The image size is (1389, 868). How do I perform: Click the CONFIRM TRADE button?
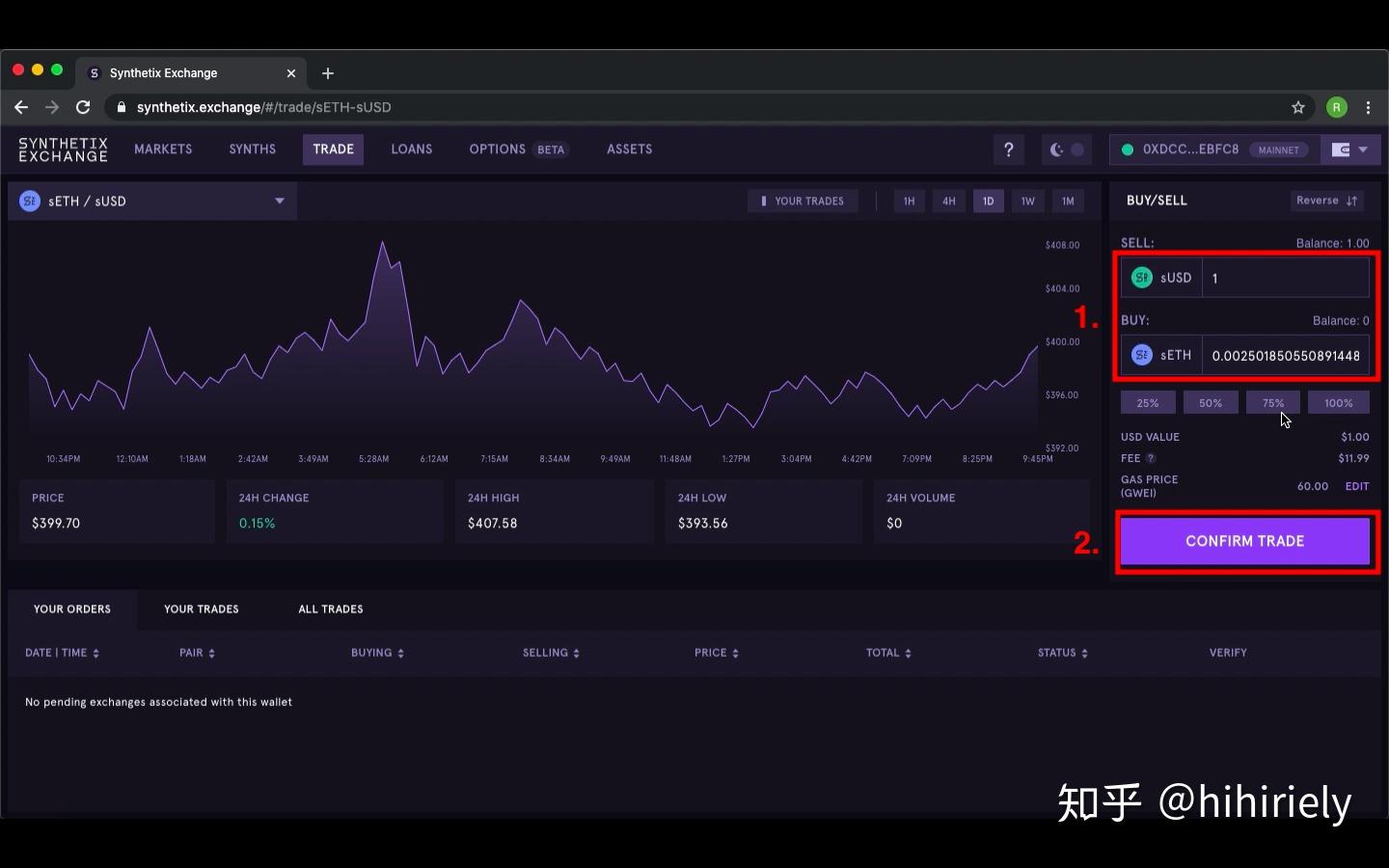pos(1244,541)
